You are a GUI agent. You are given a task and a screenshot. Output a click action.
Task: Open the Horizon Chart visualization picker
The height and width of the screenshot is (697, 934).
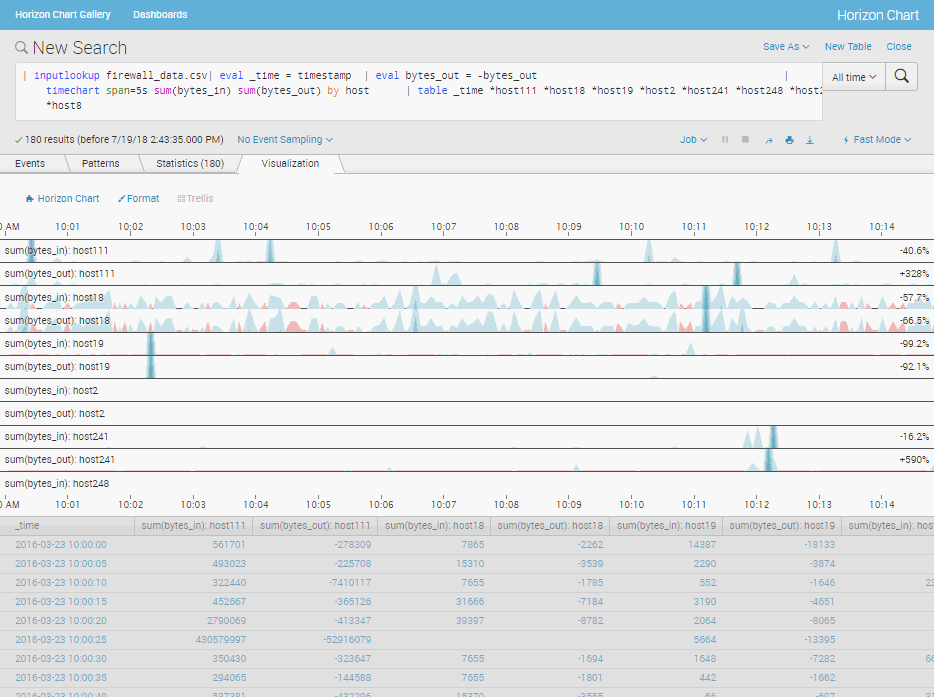point(63,198)
